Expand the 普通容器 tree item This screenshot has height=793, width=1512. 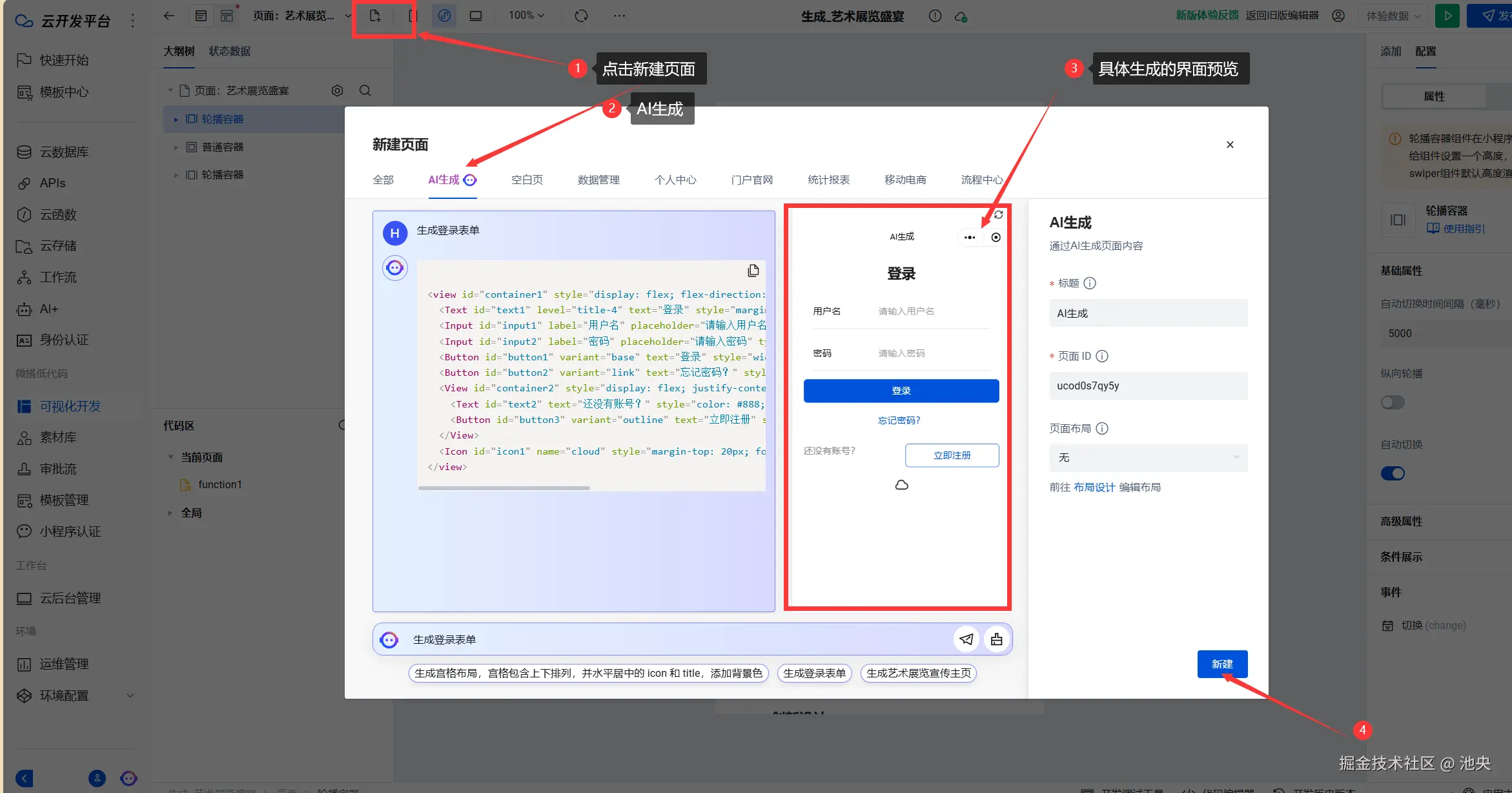176,147
